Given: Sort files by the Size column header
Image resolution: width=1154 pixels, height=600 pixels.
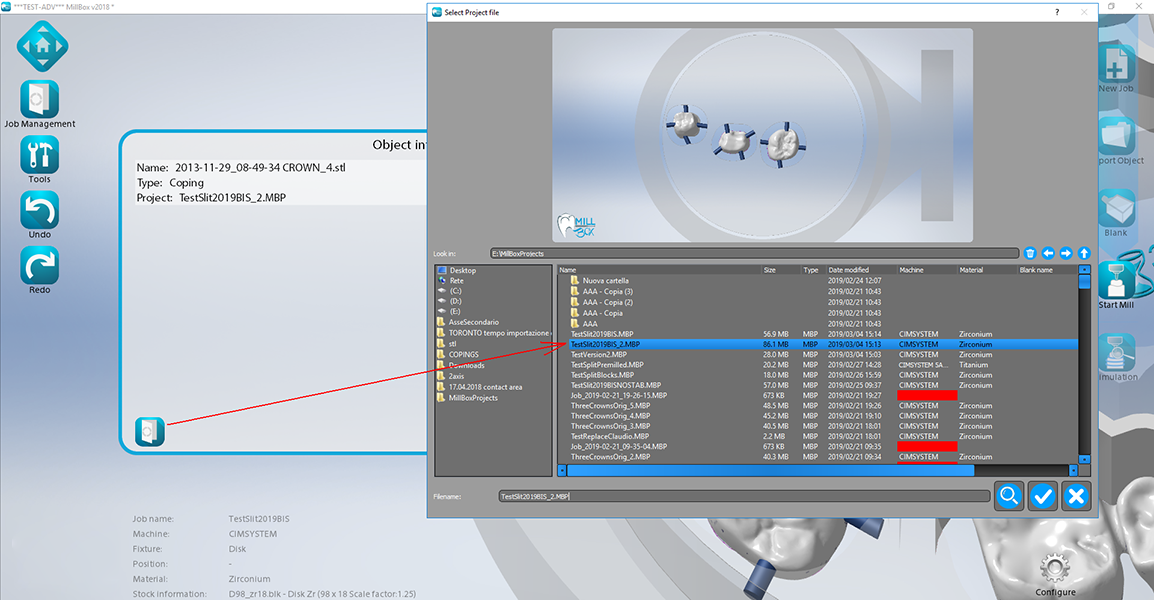Looking at the screenshot, I should tap(781, 270).
